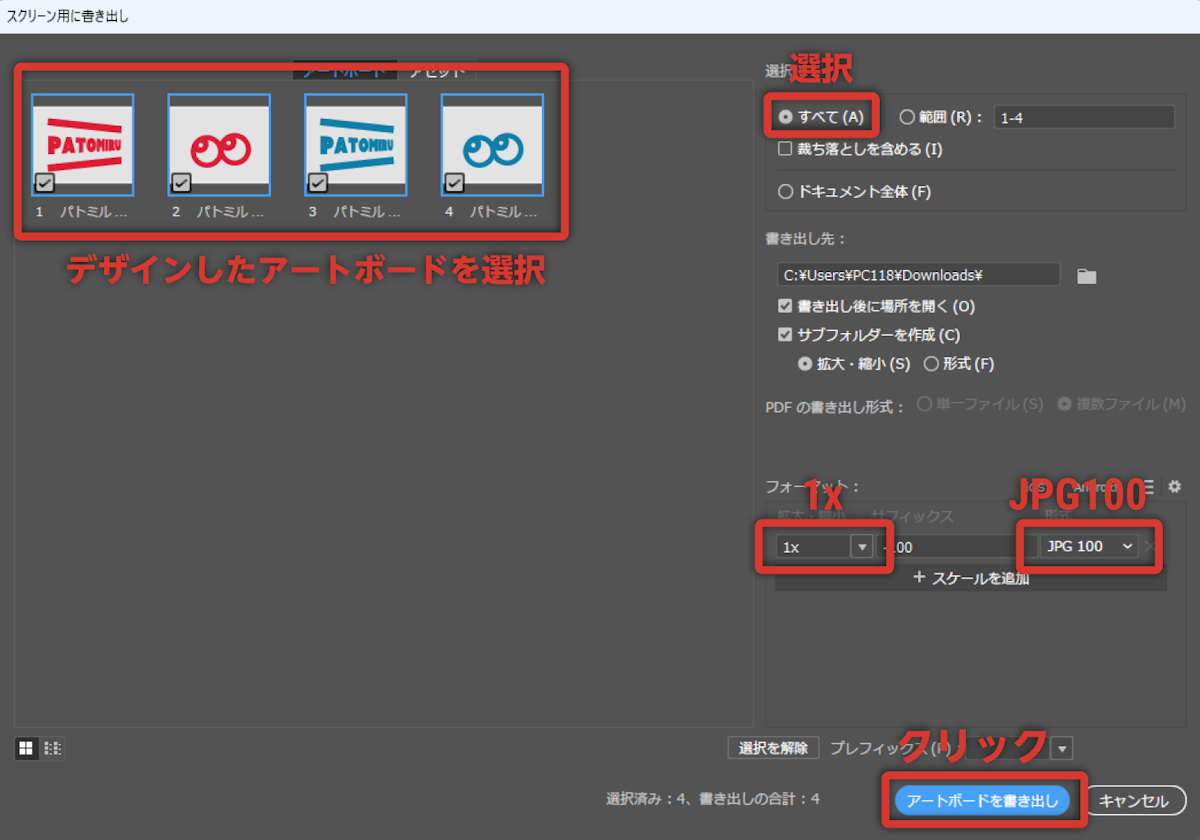Toggle サブフォルダーを作成 checkbox
Viewport: 1200px width, 840px height.
point(786,335)
